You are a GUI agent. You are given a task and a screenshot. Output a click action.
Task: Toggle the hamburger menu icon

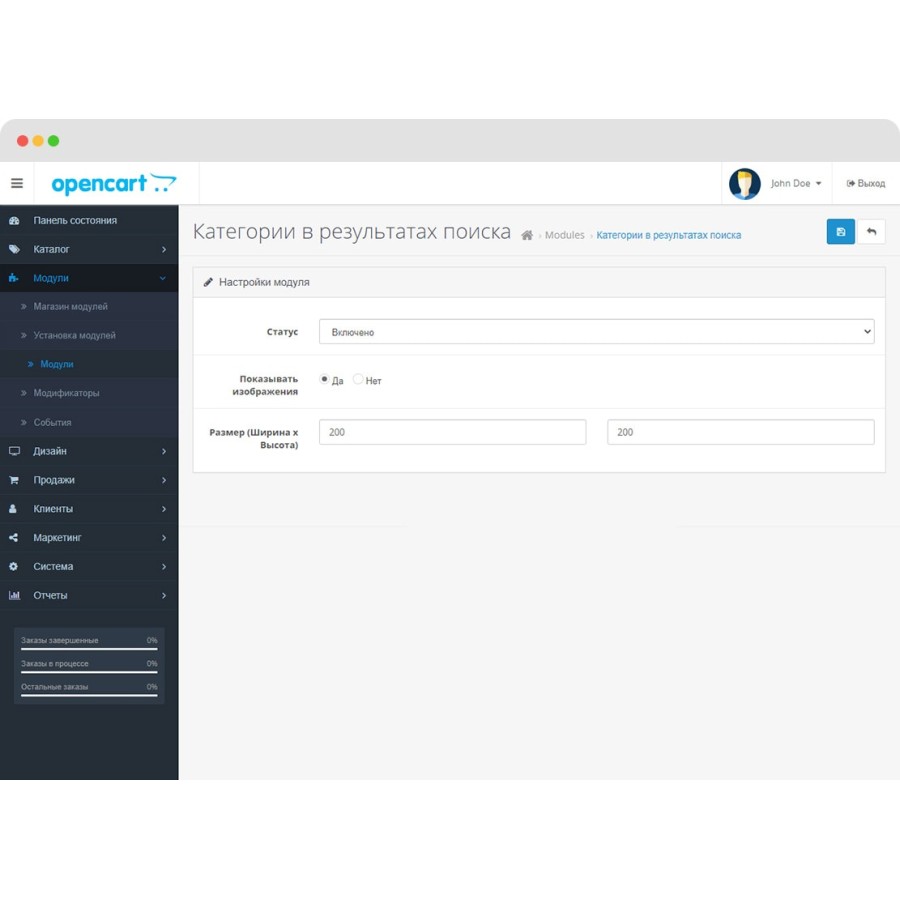[17, 183]
